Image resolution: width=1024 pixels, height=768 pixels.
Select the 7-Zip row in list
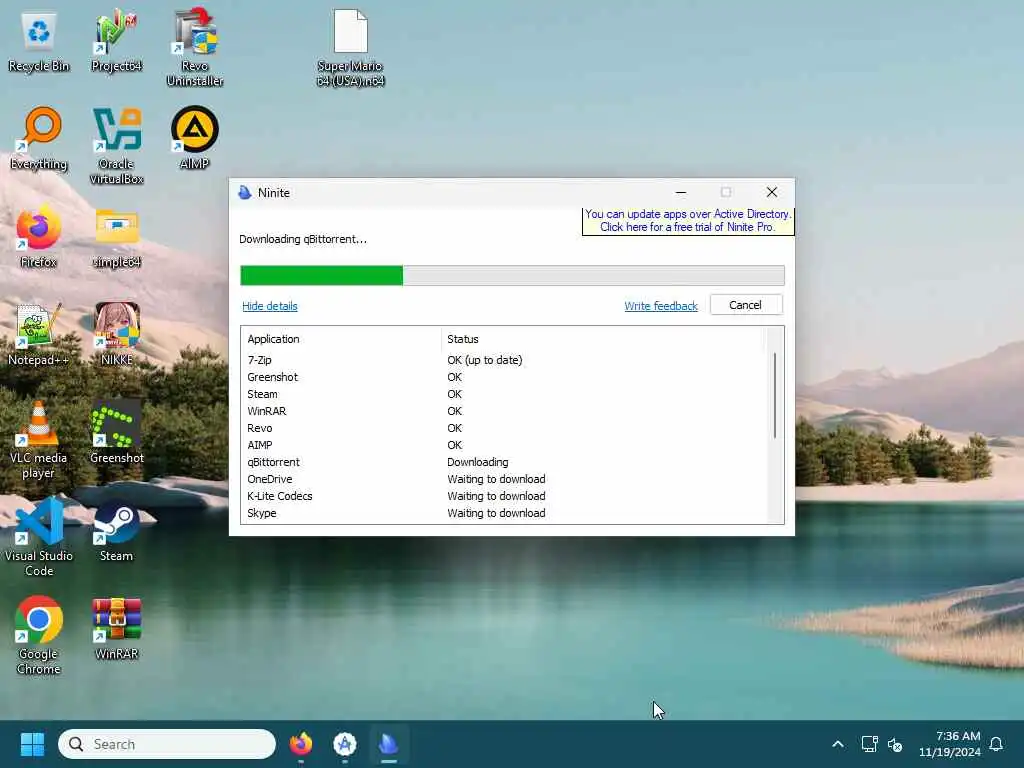502,360
